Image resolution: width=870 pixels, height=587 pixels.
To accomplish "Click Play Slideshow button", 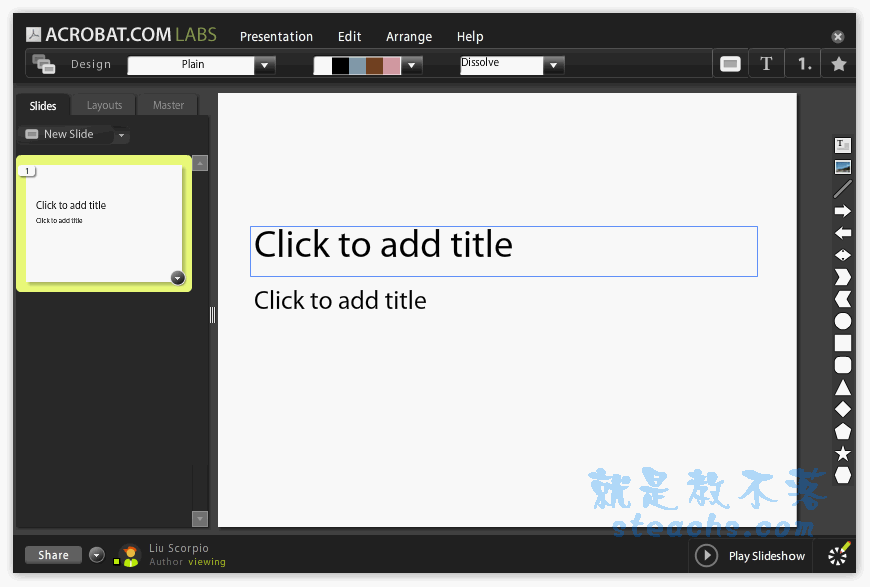I will (x=750, y=555).
